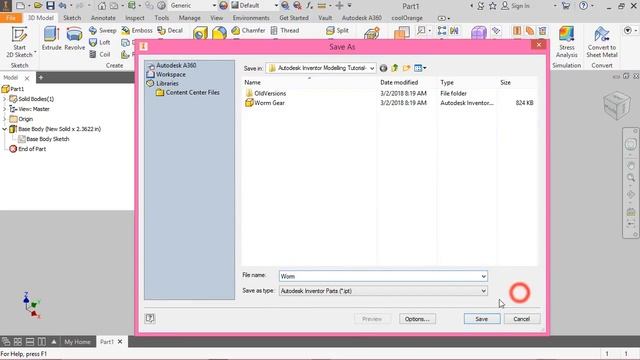The height and width of the screenshot is (360, 640).
Task: Expand the View: Master node
Action: [x=4, y=109]
